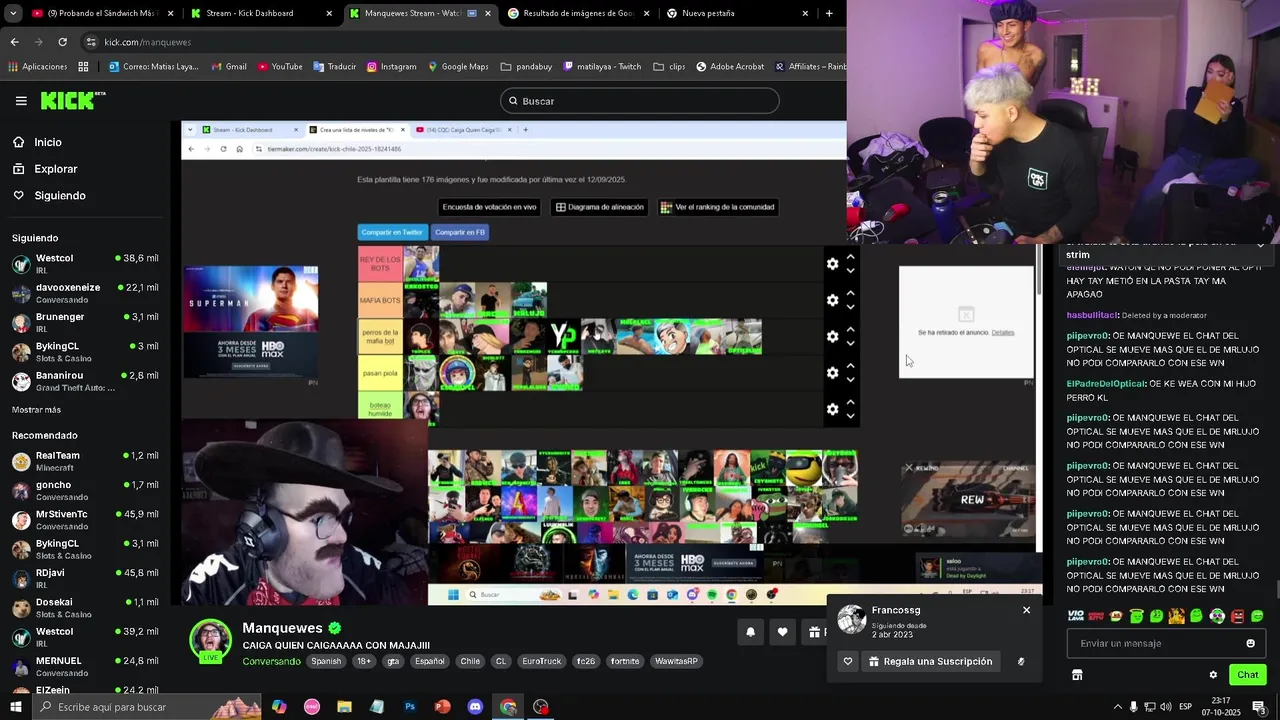Screen dimensions: 1280x720
Task: Open Instagram bookmark
Action: point(391,67)
